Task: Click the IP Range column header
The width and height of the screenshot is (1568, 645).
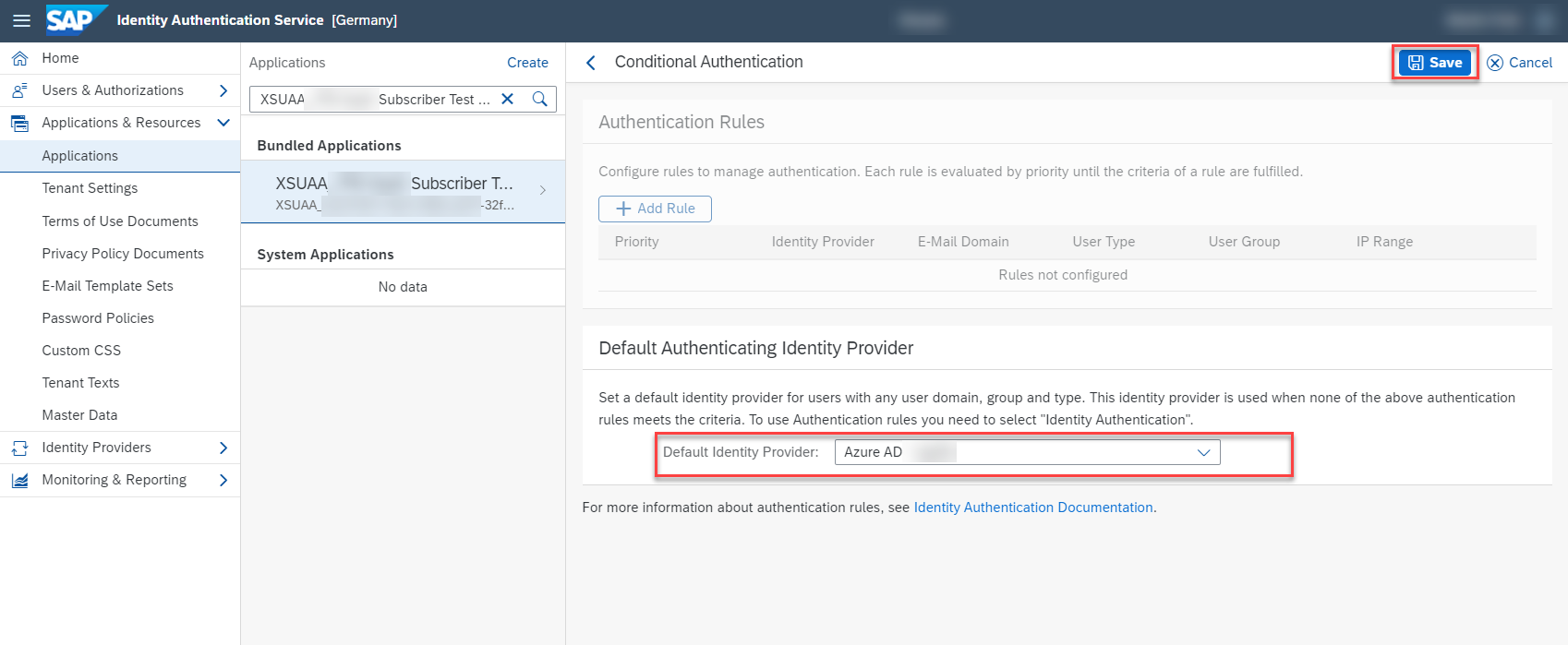Action: pyautogui.click(x=1384, y=242)
